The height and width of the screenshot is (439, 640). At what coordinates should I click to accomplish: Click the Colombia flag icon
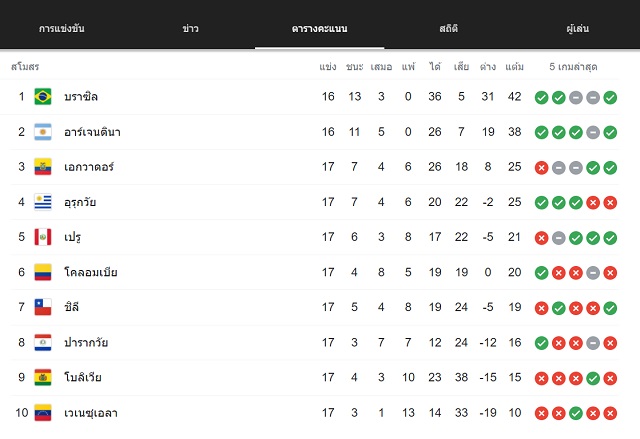[x=43, y=272]
